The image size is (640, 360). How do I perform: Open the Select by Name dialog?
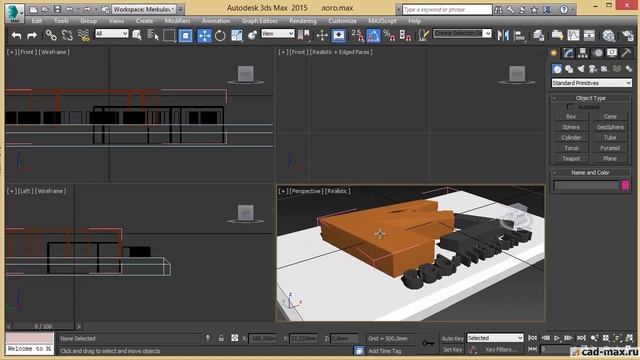[153, 36]
